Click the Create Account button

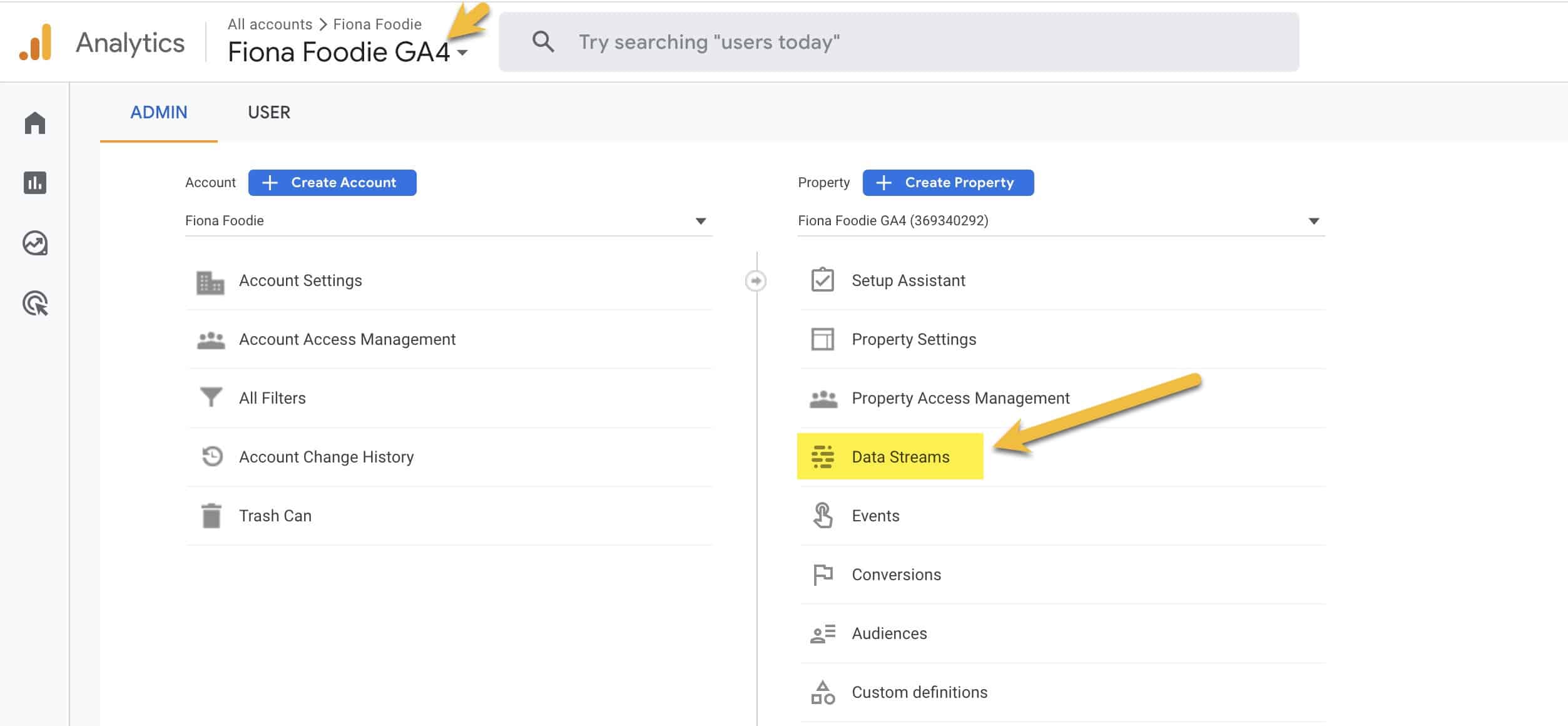332,182
